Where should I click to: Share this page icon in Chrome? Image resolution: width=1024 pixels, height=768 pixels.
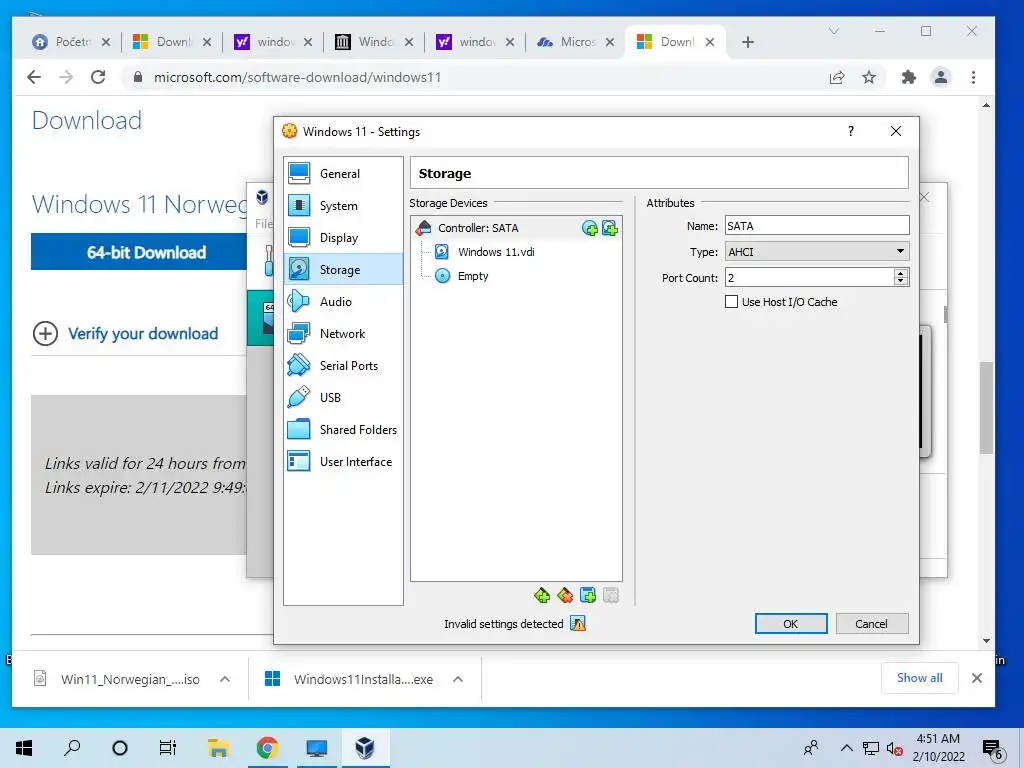(837, 77)
